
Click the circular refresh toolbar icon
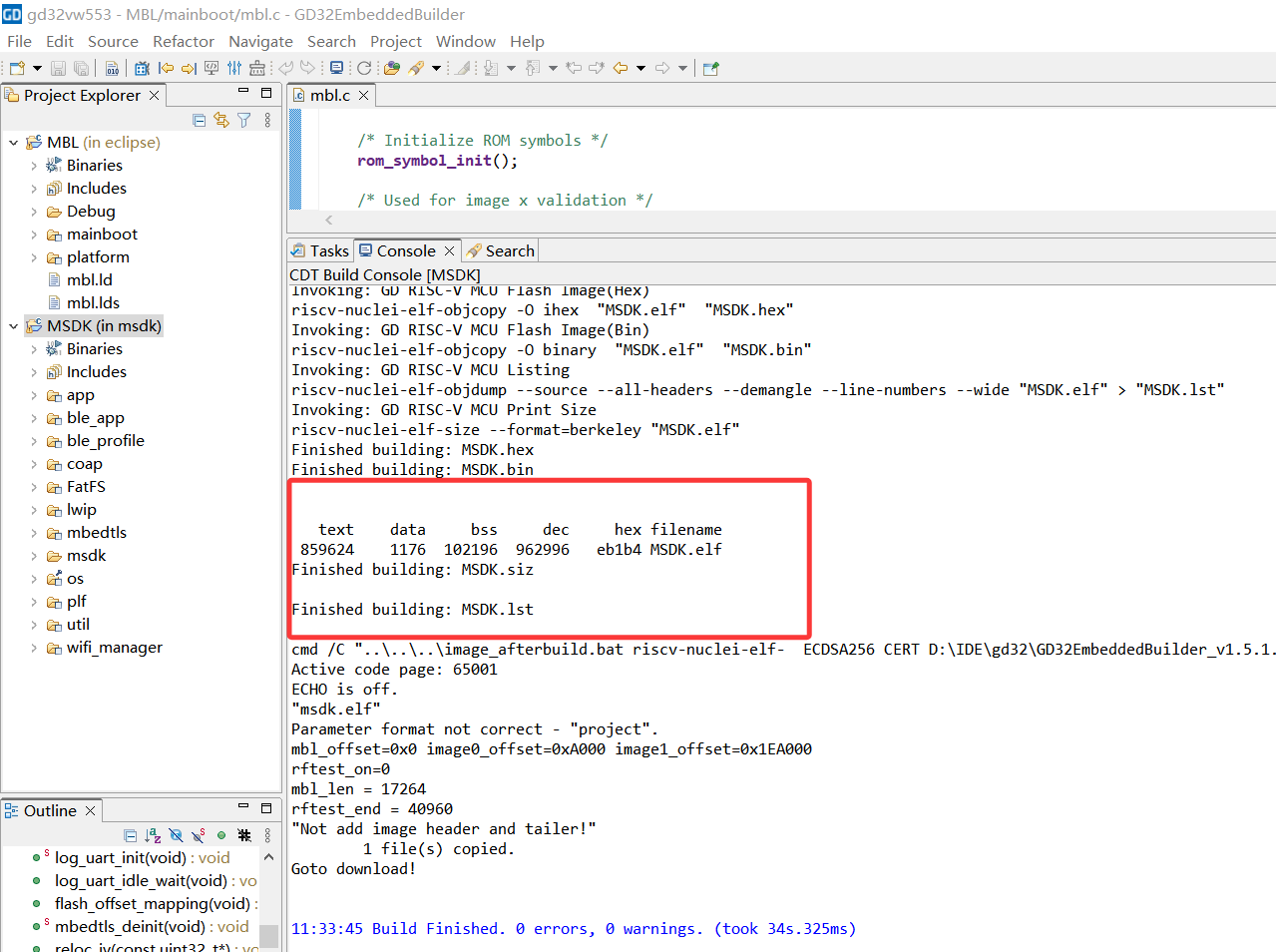[364, 68]
